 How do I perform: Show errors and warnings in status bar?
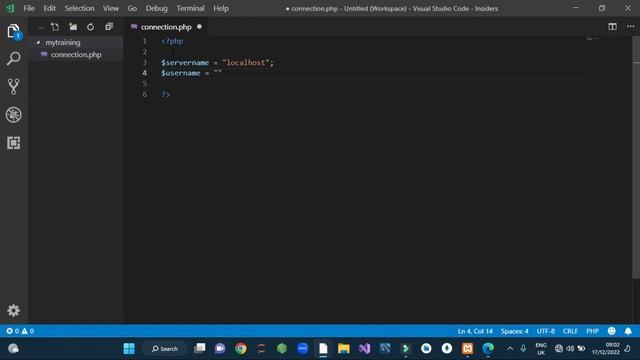(20, 331)
